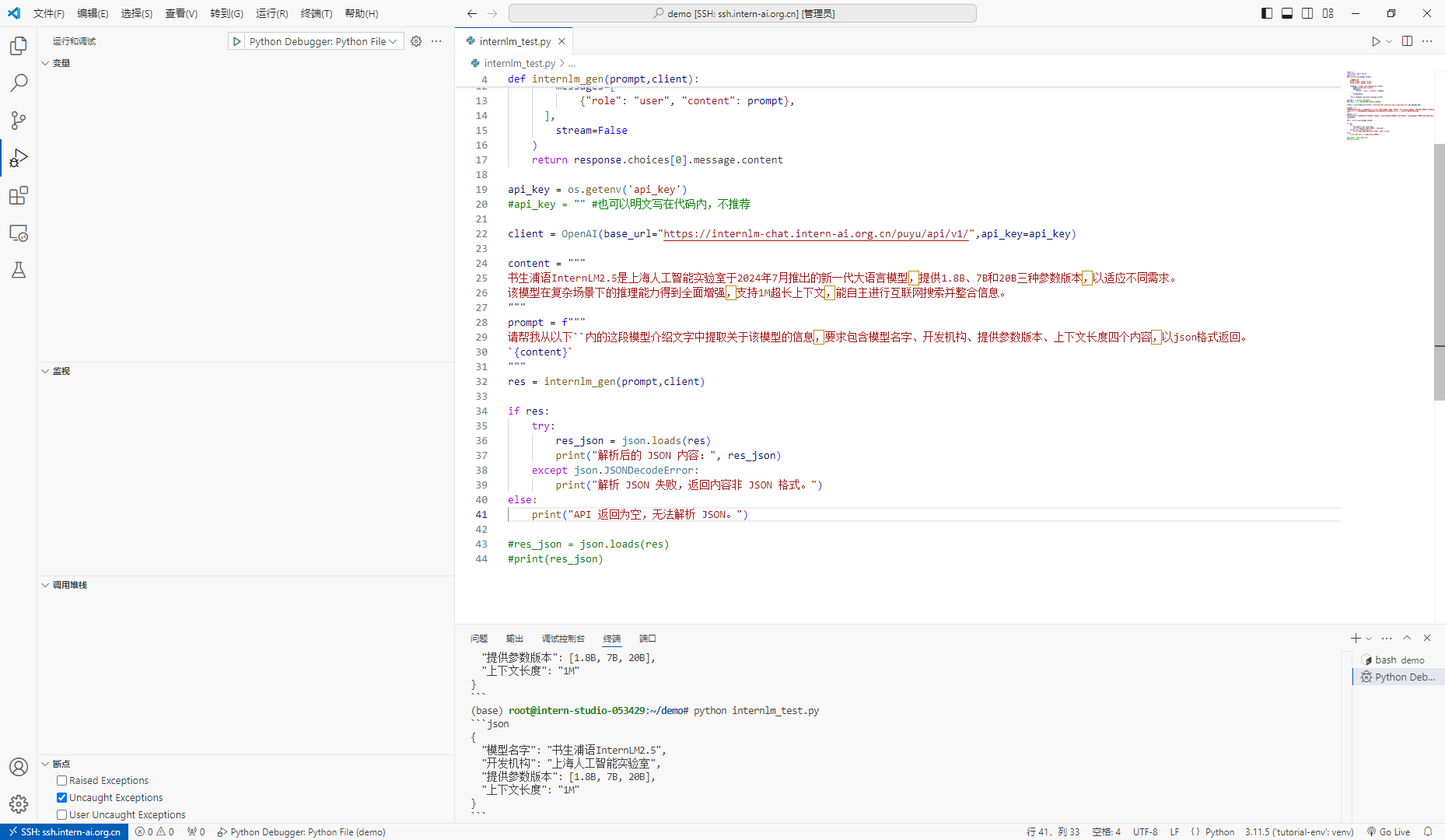The height and width of the screenshot is (840, 1445).
Task: Open the 文件(F) menu
Action: (49, 13)
